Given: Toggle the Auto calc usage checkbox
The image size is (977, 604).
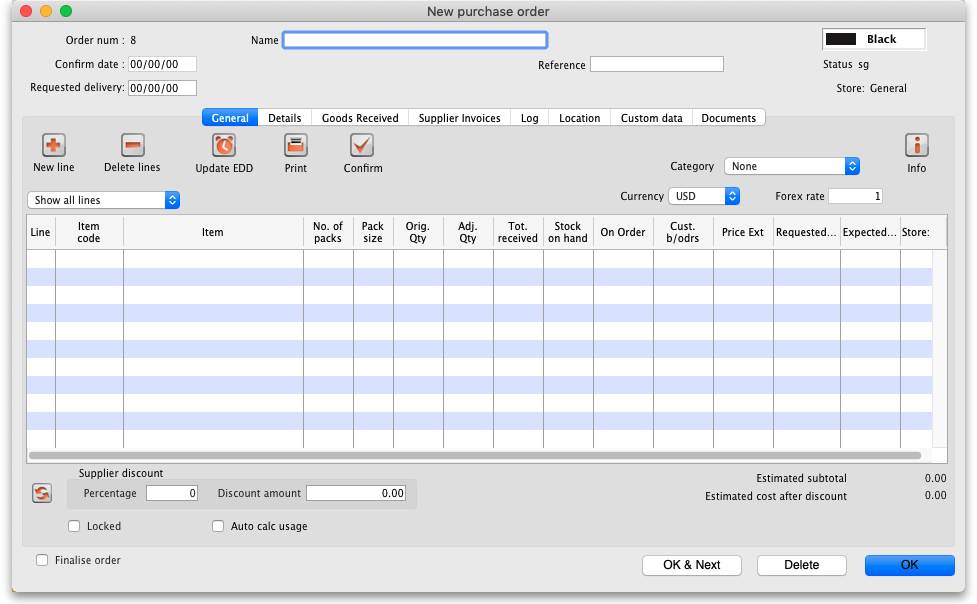Looking at the screenshot, I should tap(218, 526).
